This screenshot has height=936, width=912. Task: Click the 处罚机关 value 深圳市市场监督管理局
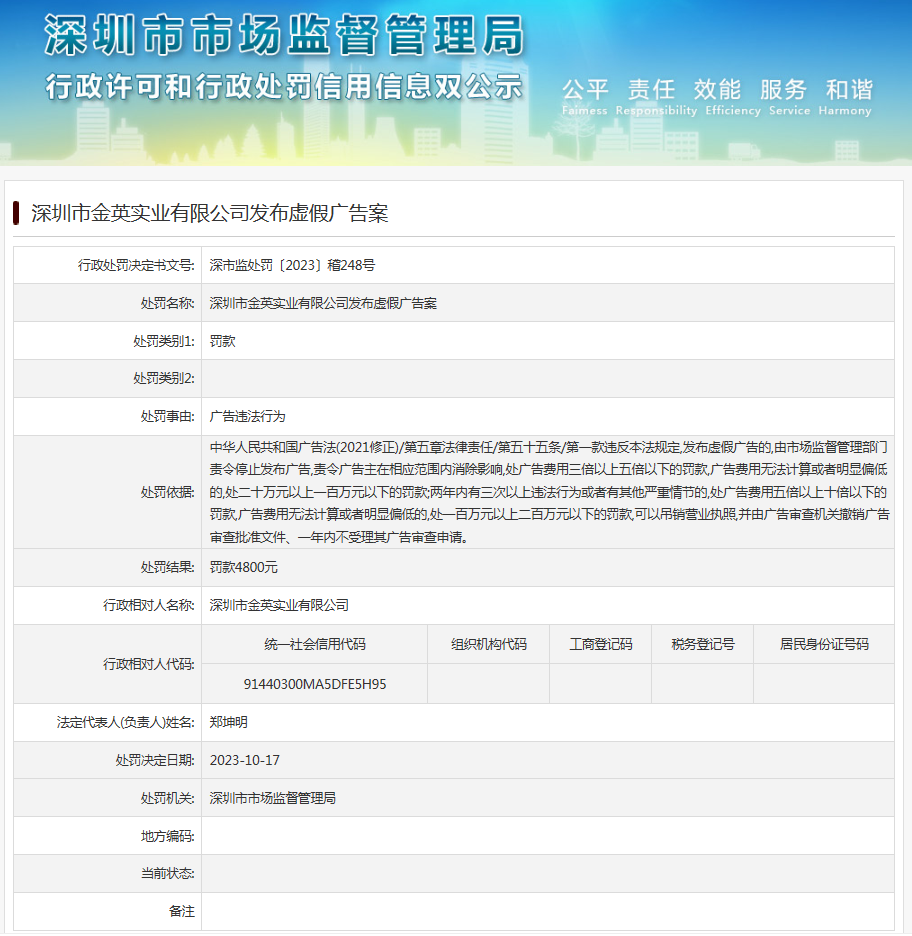click(272, 798)
